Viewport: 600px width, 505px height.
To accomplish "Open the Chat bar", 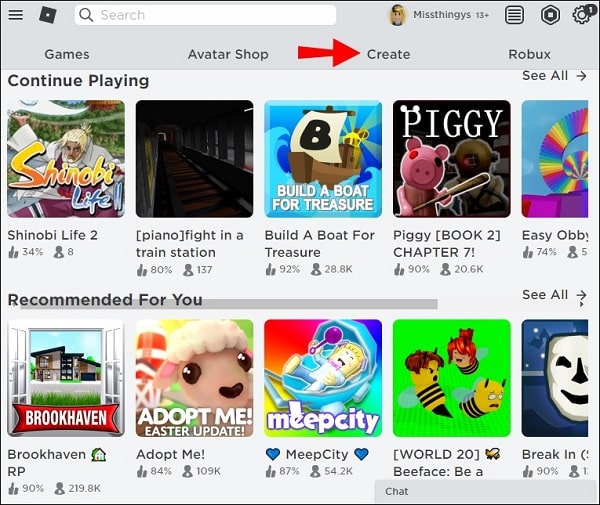I will click(x=487, y=492).
